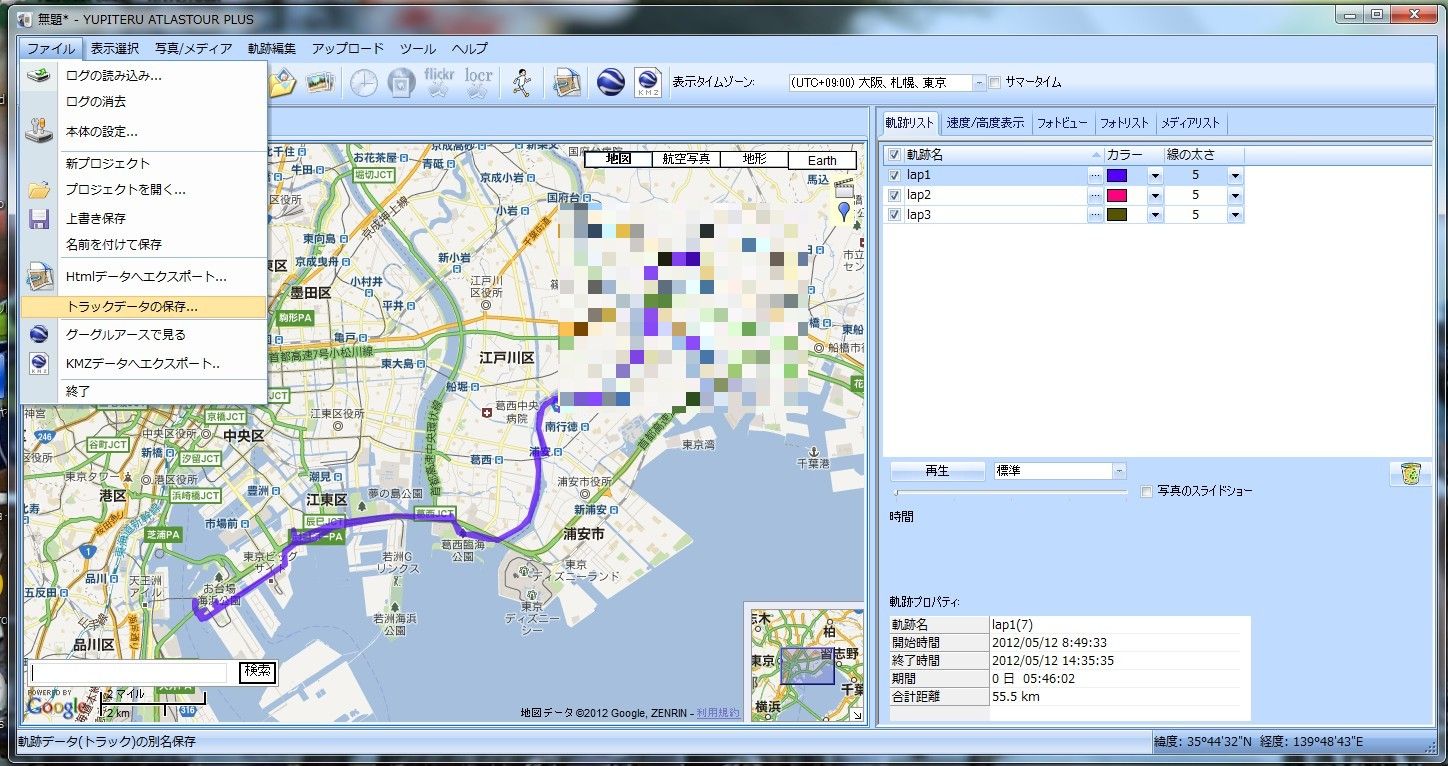The width and height of the screenshot is (1448, 766).
Task: Open the 軌跡編集 menu
Action: (x=272, y=48)
